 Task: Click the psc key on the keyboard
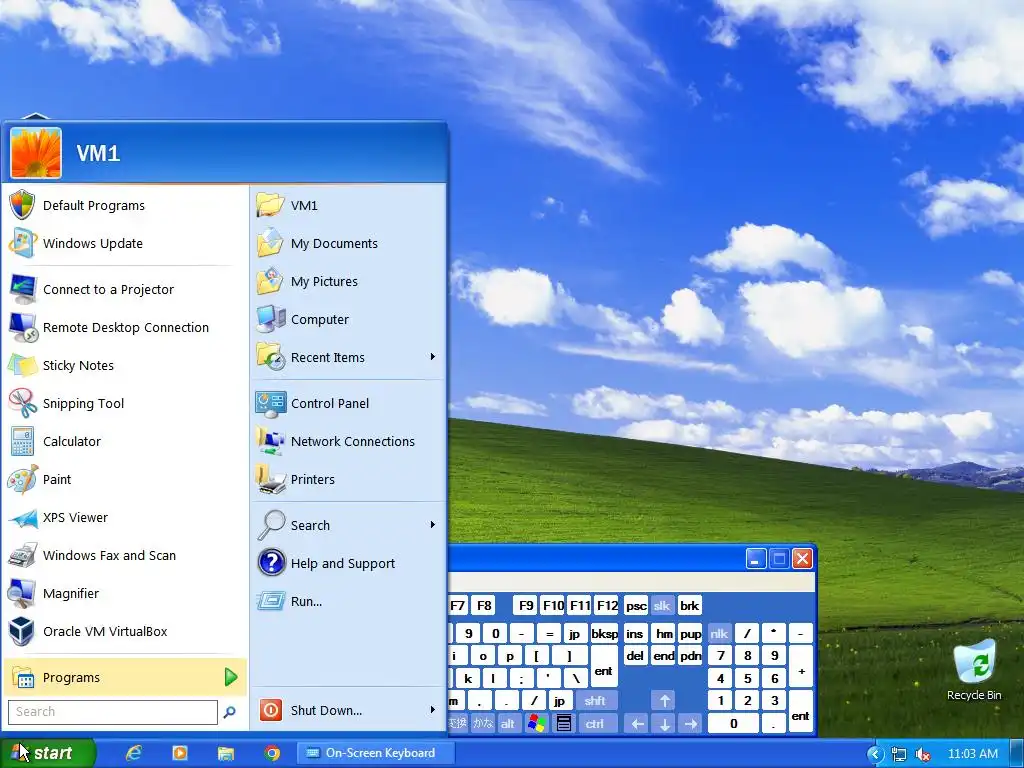(636, 605)
